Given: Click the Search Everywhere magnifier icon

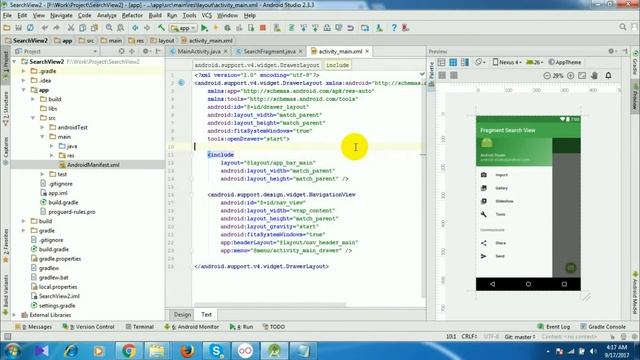Looking at the screenshot, I should coord(623,27).
